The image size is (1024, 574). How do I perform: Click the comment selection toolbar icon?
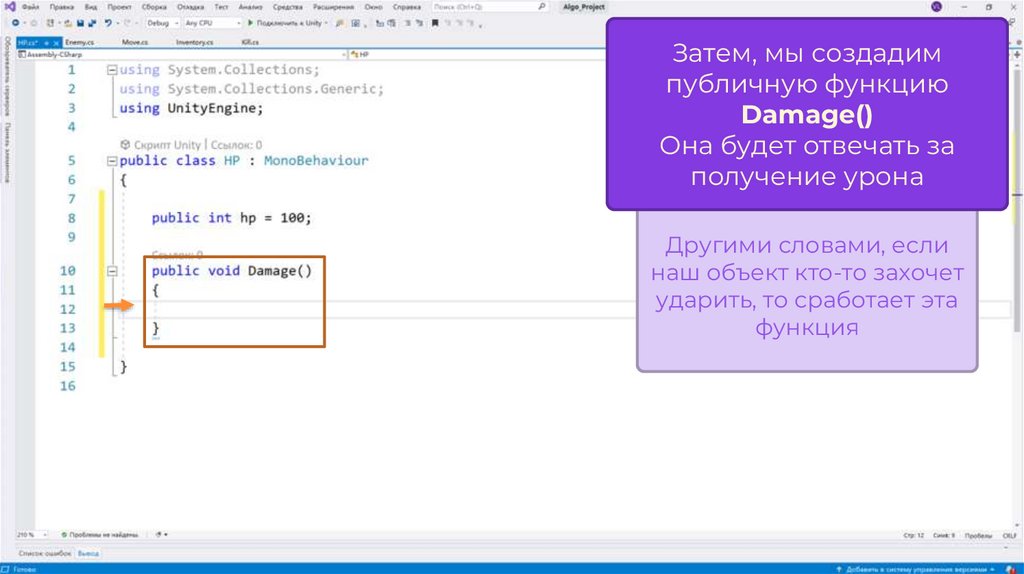coord(408,23)
